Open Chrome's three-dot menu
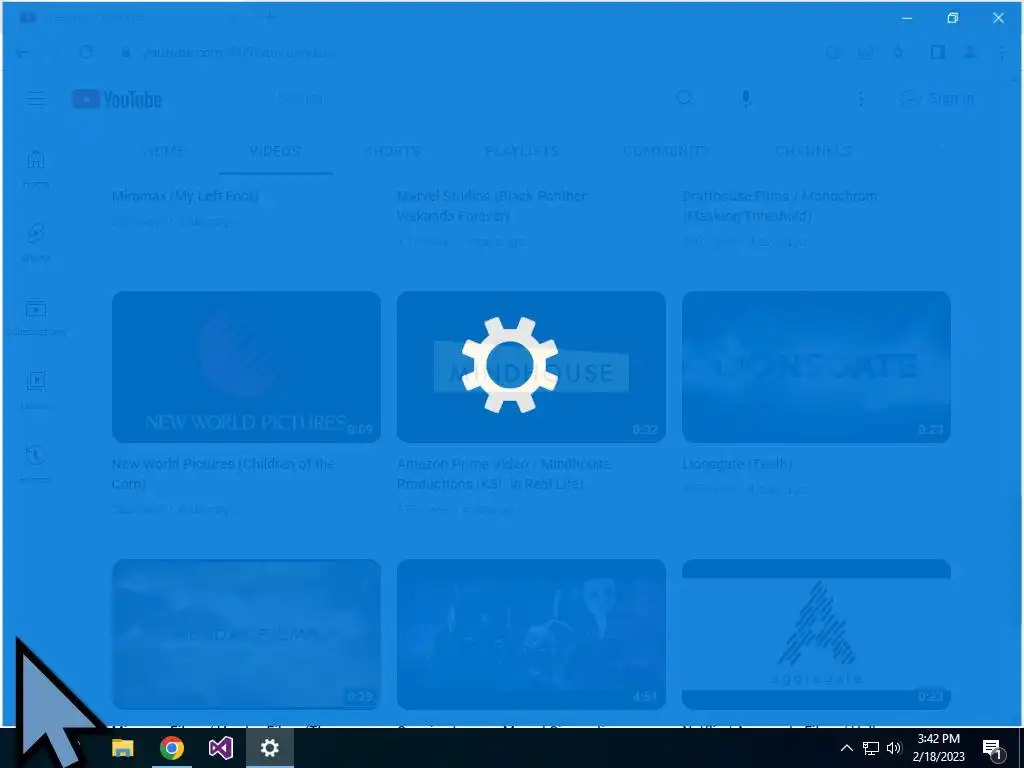The height and width of the screenshot is (768, 1024). (x=1002, y=53)
